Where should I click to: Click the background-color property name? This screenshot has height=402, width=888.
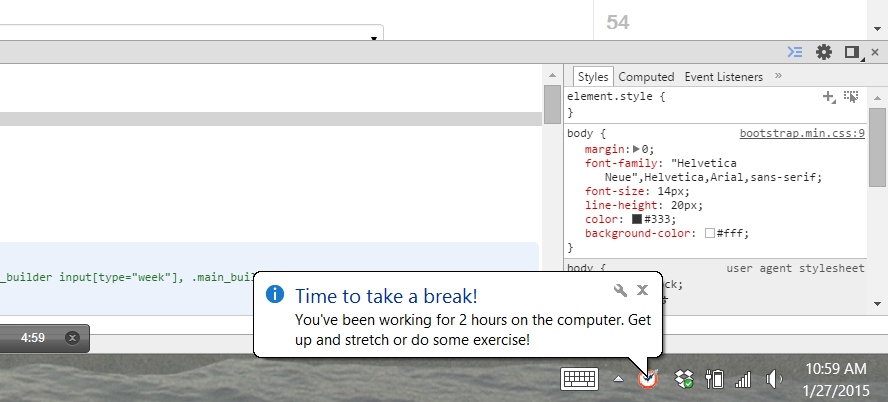[x=638, y=233]
